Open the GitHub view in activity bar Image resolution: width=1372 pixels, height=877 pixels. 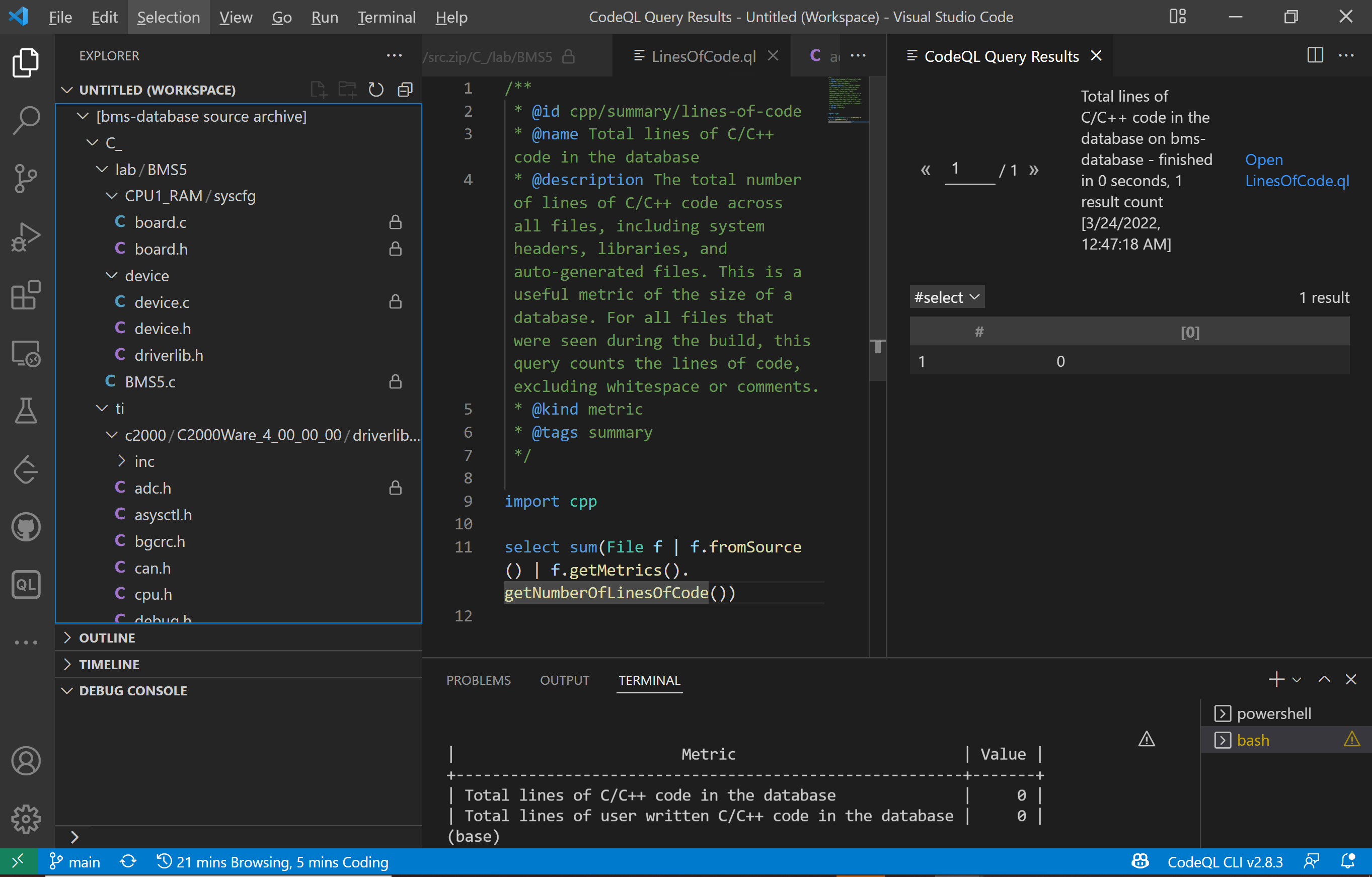coord(26,527)
